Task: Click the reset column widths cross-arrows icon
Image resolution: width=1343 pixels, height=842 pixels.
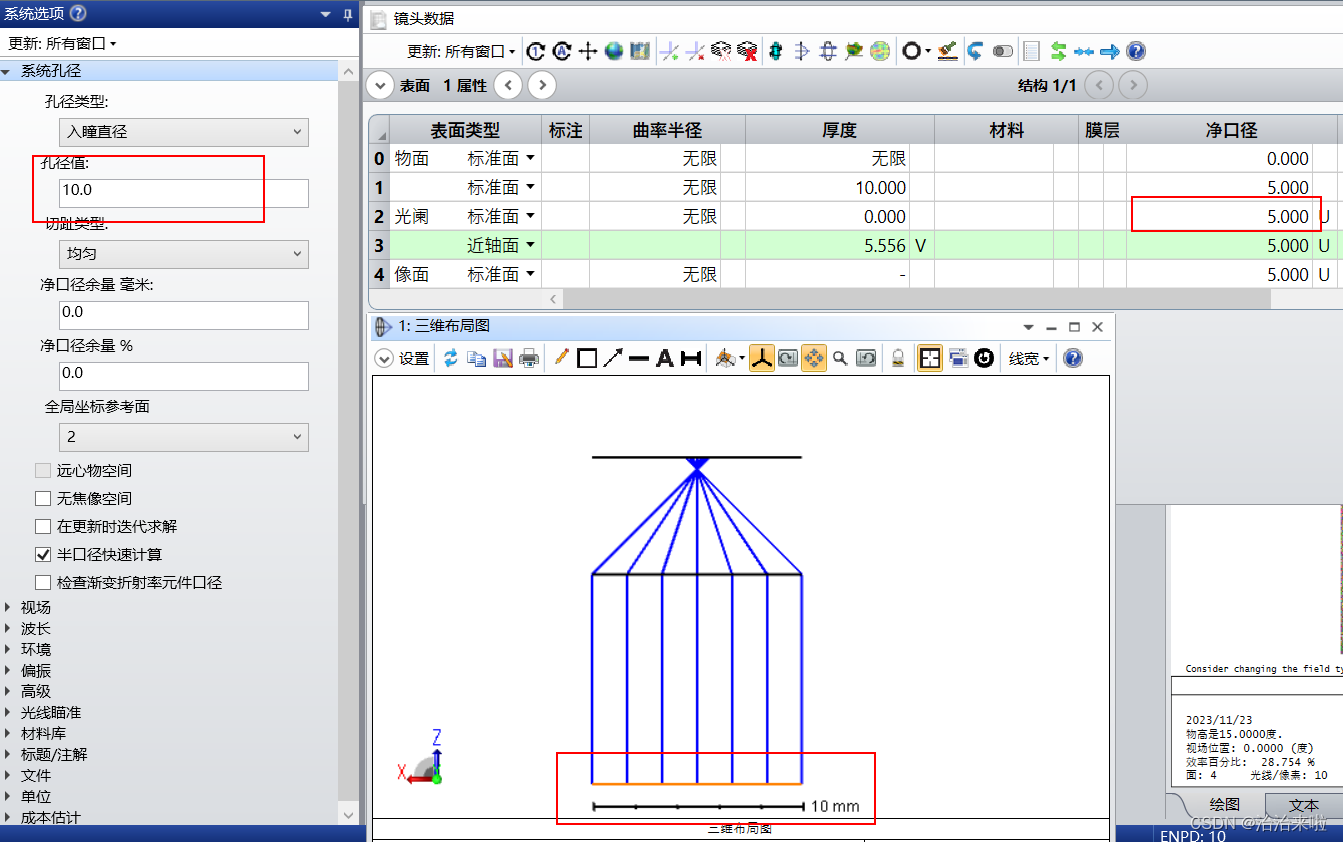Action: click(588, 51)
